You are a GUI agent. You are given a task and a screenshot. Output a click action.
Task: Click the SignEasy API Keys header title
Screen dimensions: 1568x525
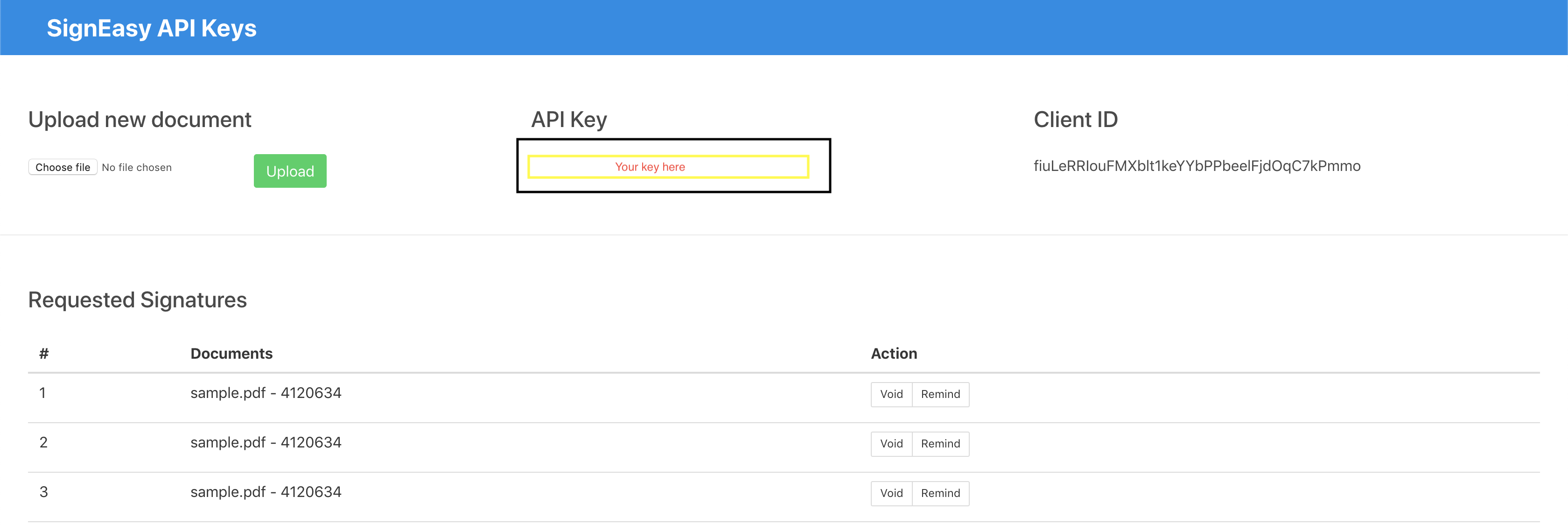point(152,28)
